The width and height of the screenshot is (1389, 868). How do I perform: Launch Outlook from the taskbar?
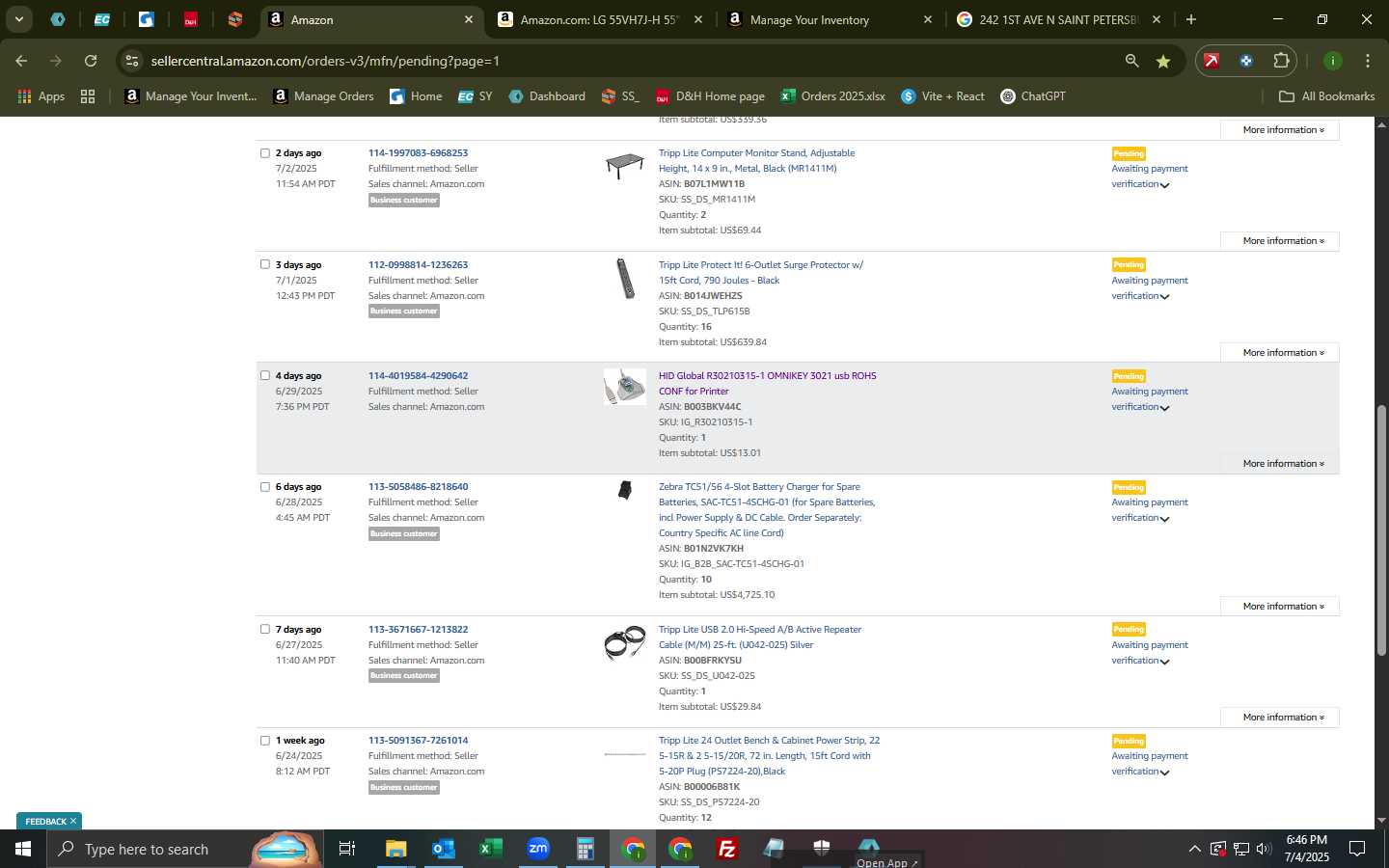pyautogui.click(x=443, y=849)
